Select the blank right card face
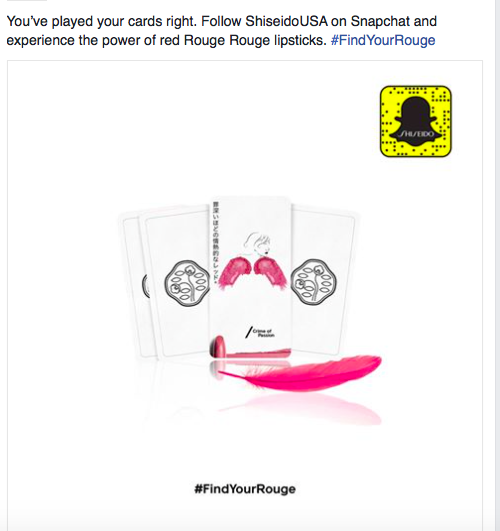500x531 pixels. [x=322, y=281]
